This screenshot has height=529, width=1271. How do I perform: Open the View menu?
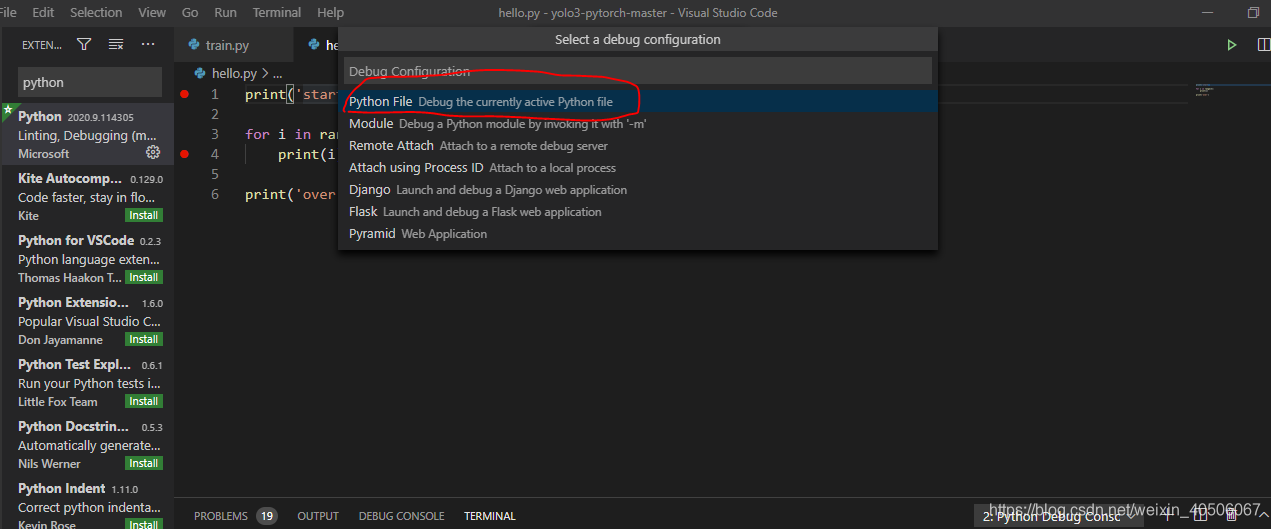tap(152, 13)
